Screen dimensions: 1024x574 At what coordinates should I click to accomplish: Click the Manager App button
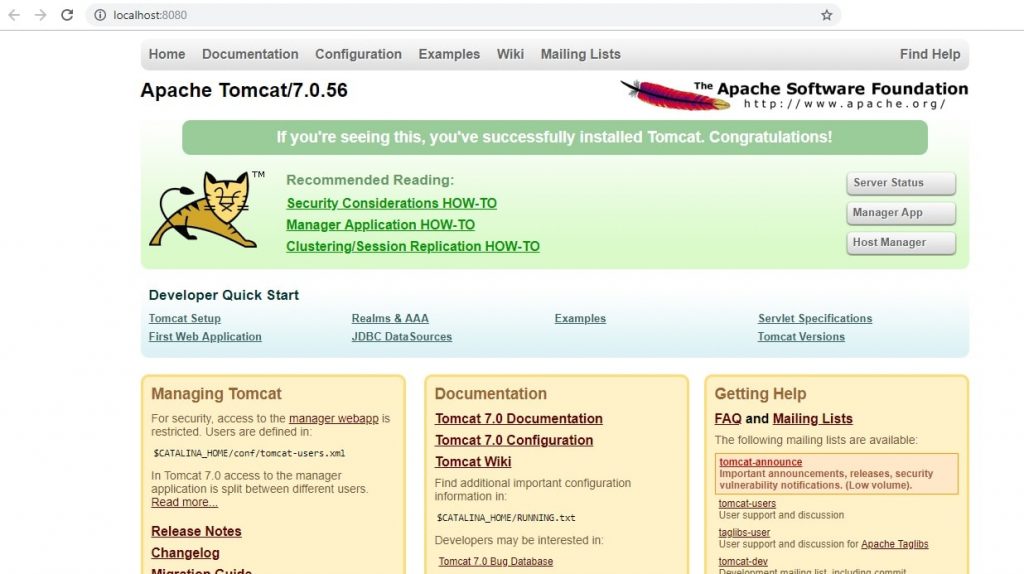tap(901, 212)
